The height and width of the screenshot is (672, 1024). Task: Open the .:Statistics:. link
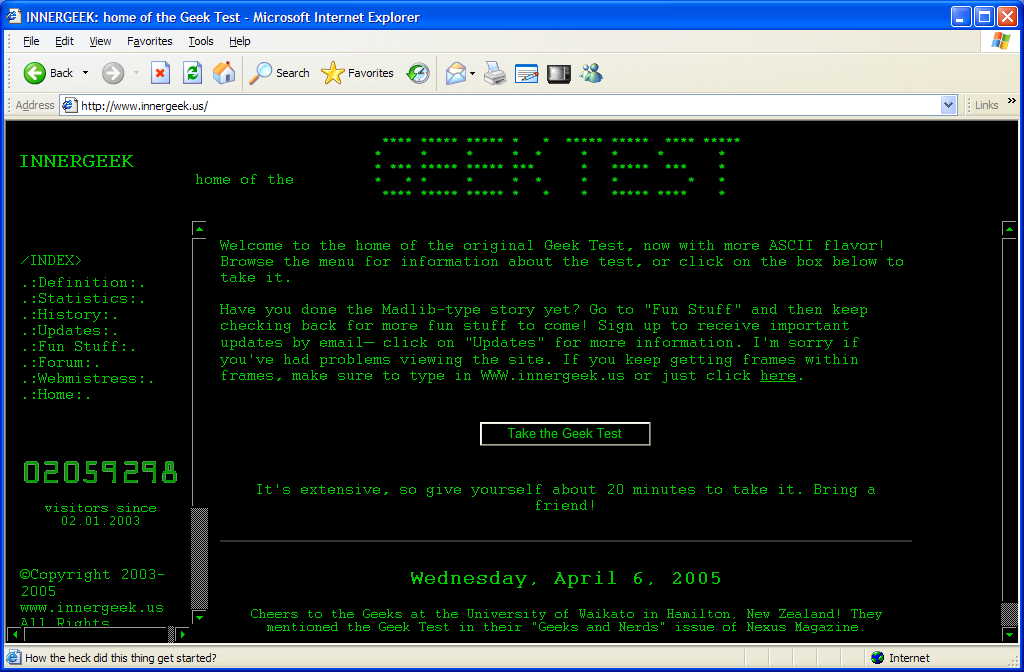click(83, 299)
